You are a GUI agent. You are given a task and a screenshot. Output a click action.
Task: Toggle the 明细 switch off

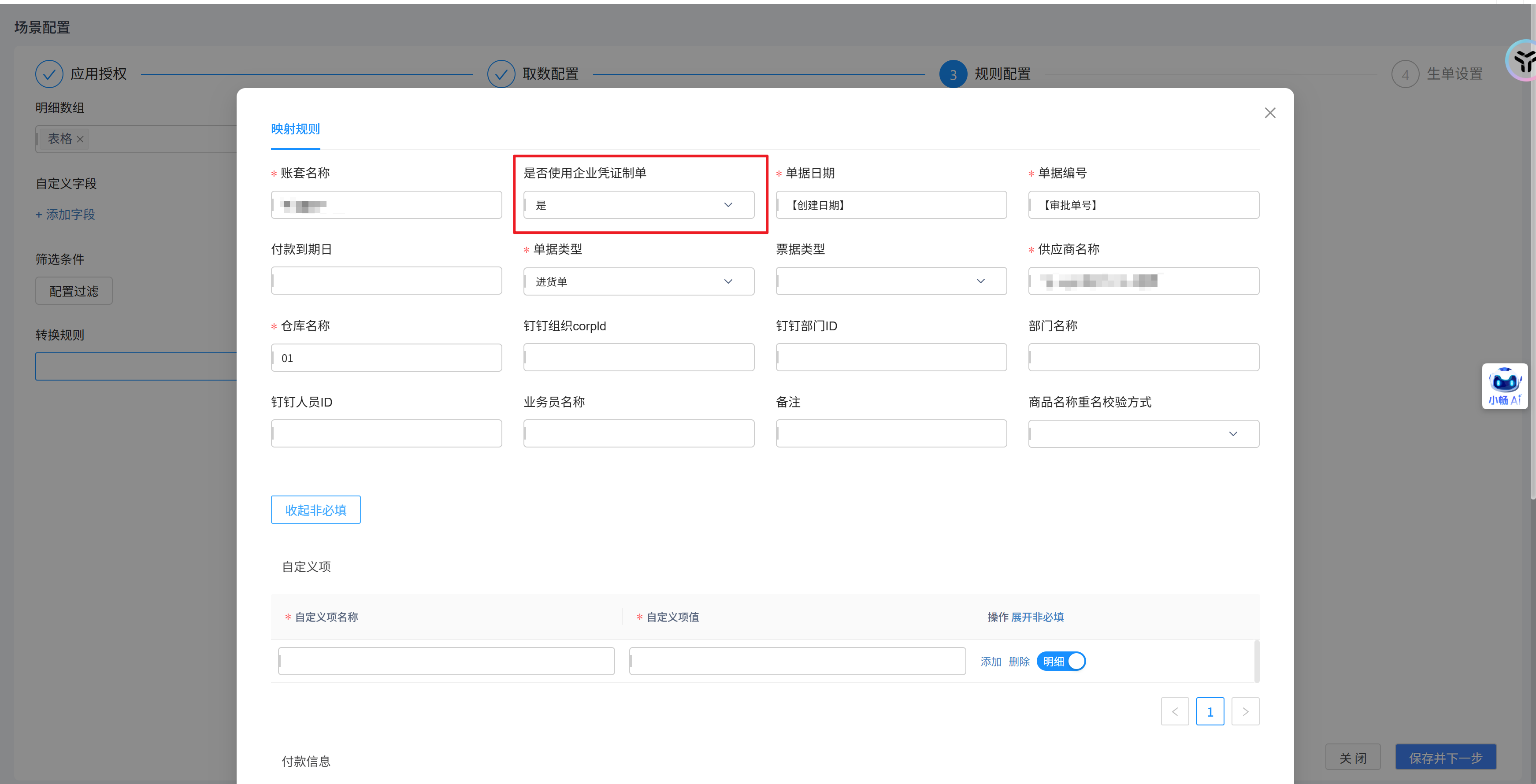(x=1061, y=661)
